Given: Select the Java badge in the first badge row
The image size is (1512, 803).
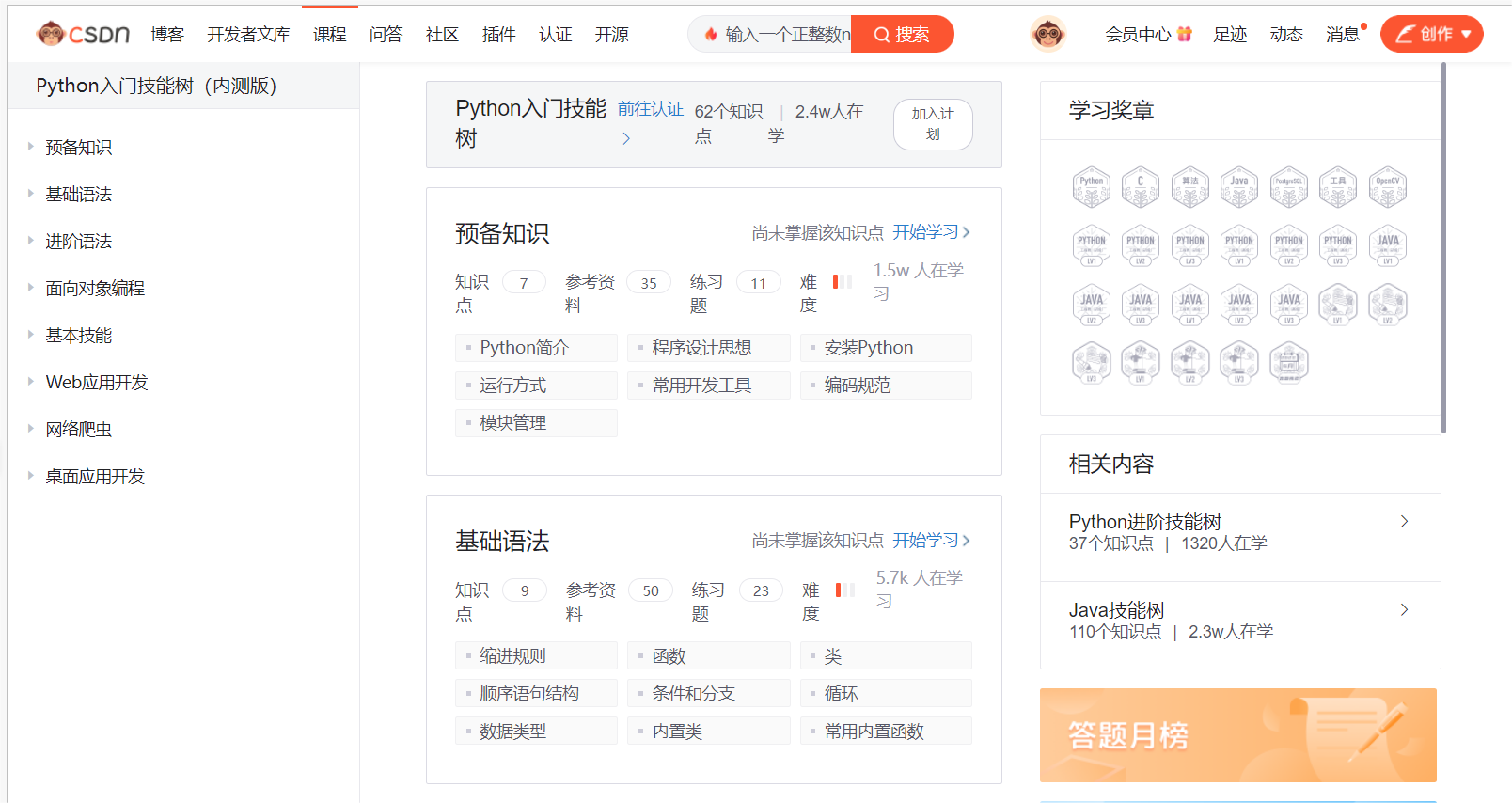Looking at the screenshot, I should click(x=1239, y=187).
